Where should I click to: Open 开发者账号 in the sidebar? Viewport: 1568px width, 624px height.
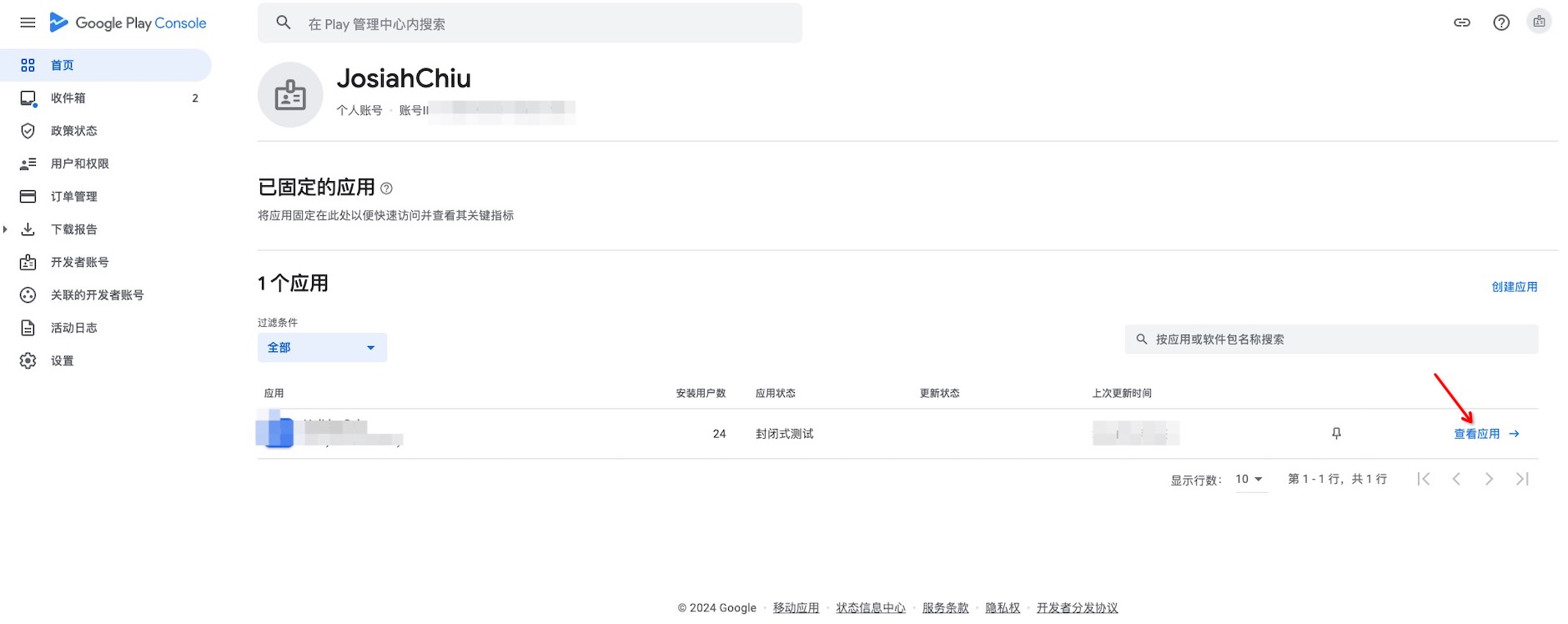pyautogui.click(x=106, y=262)
